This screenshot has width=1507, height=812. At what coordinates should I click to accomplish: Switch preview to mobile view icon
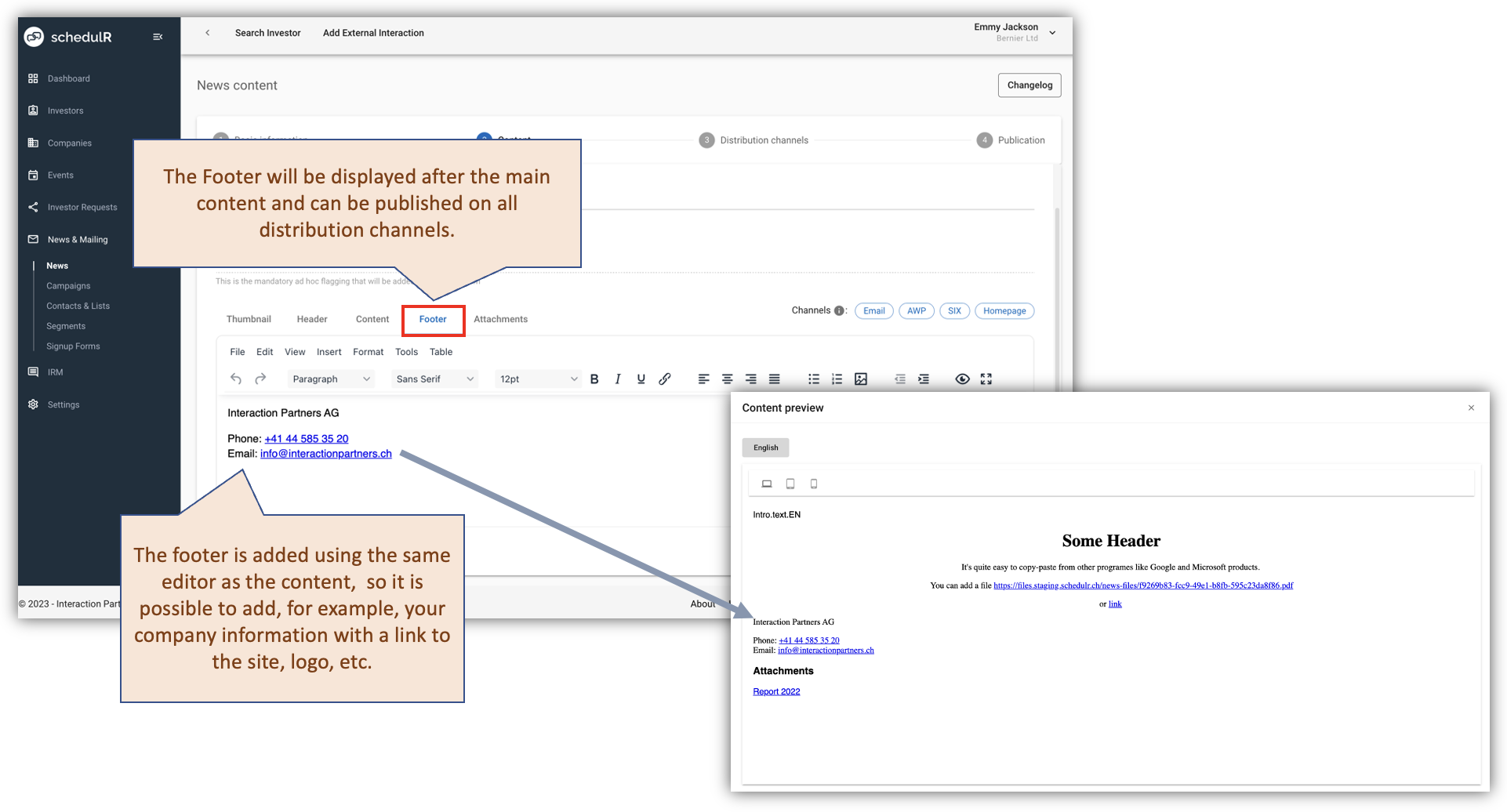pyautogui.click(x=814, y=484)
